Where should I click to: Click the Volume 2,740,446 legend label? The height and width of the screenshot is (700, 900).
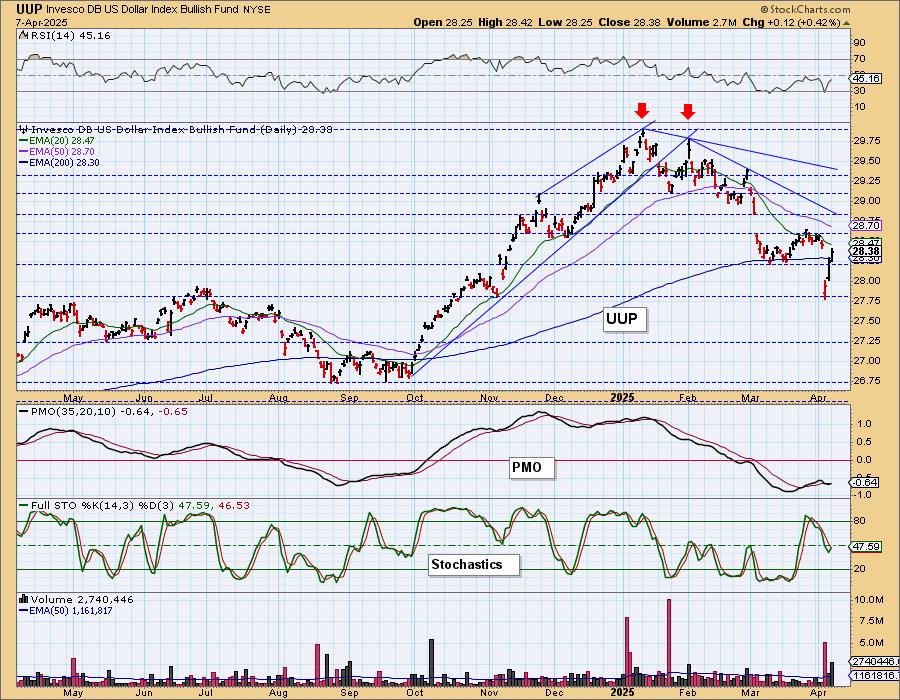(82, 600)
